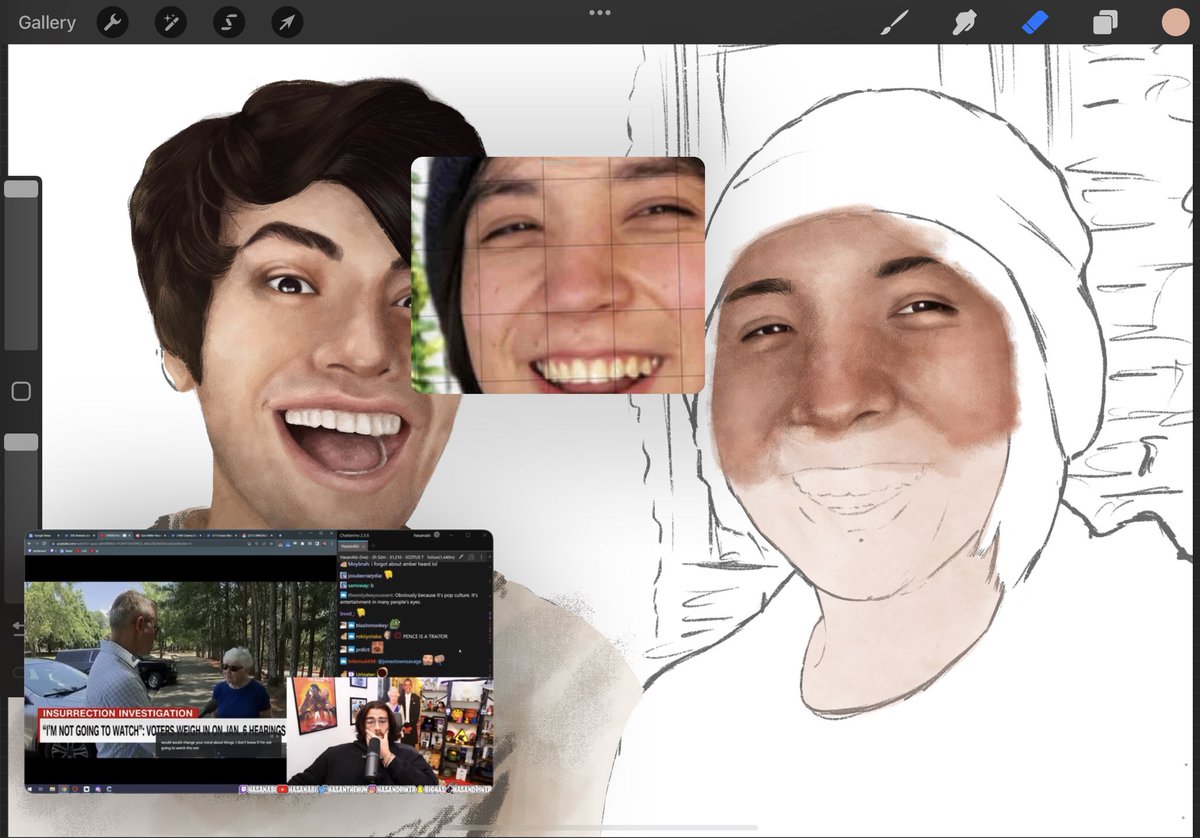Tap the three-dot multitasking button

point(600,13)
